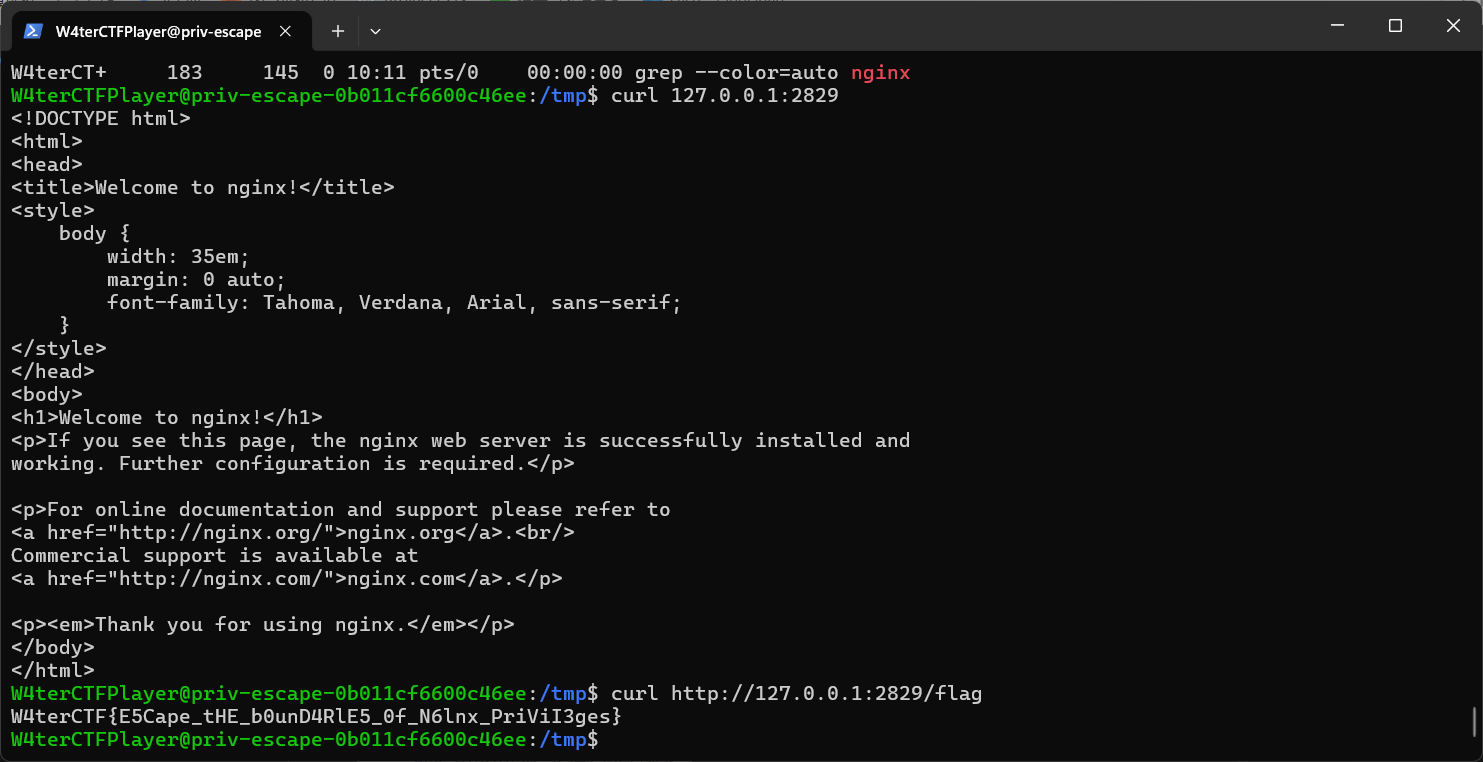This screenshot has height=762, width=1483.
Task: Minimize the terminal window
Action: (x=1337, y=26)
